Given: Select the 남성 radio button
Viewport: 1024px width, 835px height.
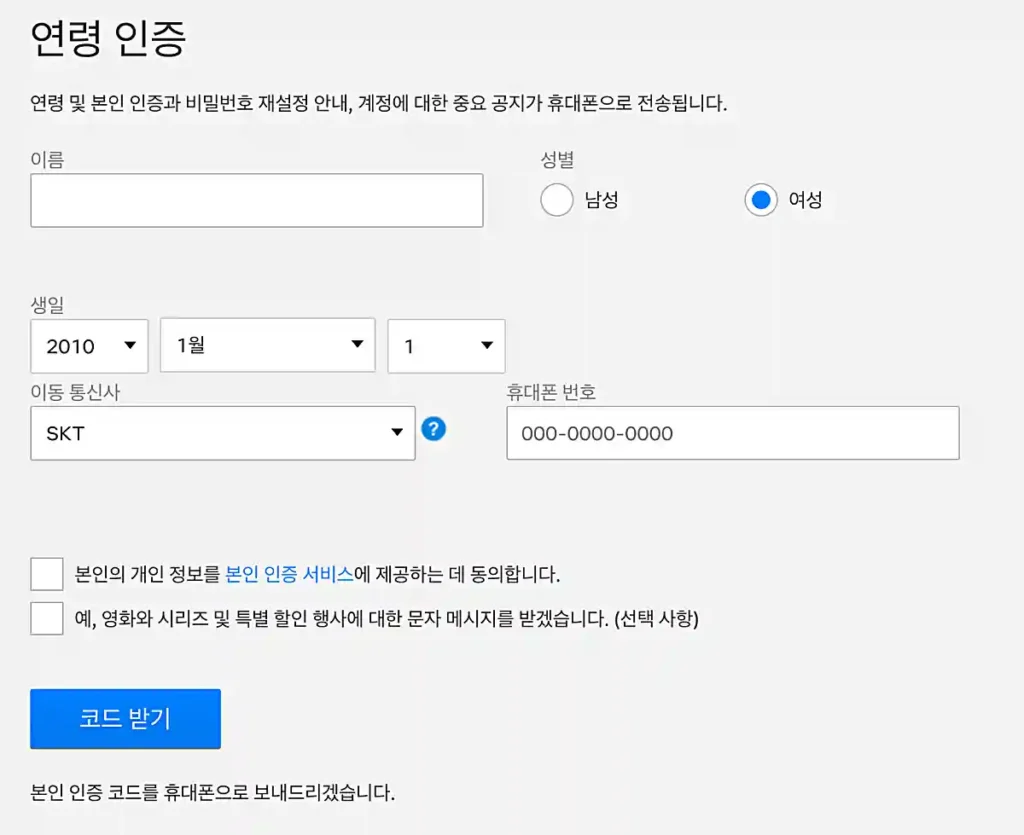Looking at the screenshot, I should [x=557, y=200].
